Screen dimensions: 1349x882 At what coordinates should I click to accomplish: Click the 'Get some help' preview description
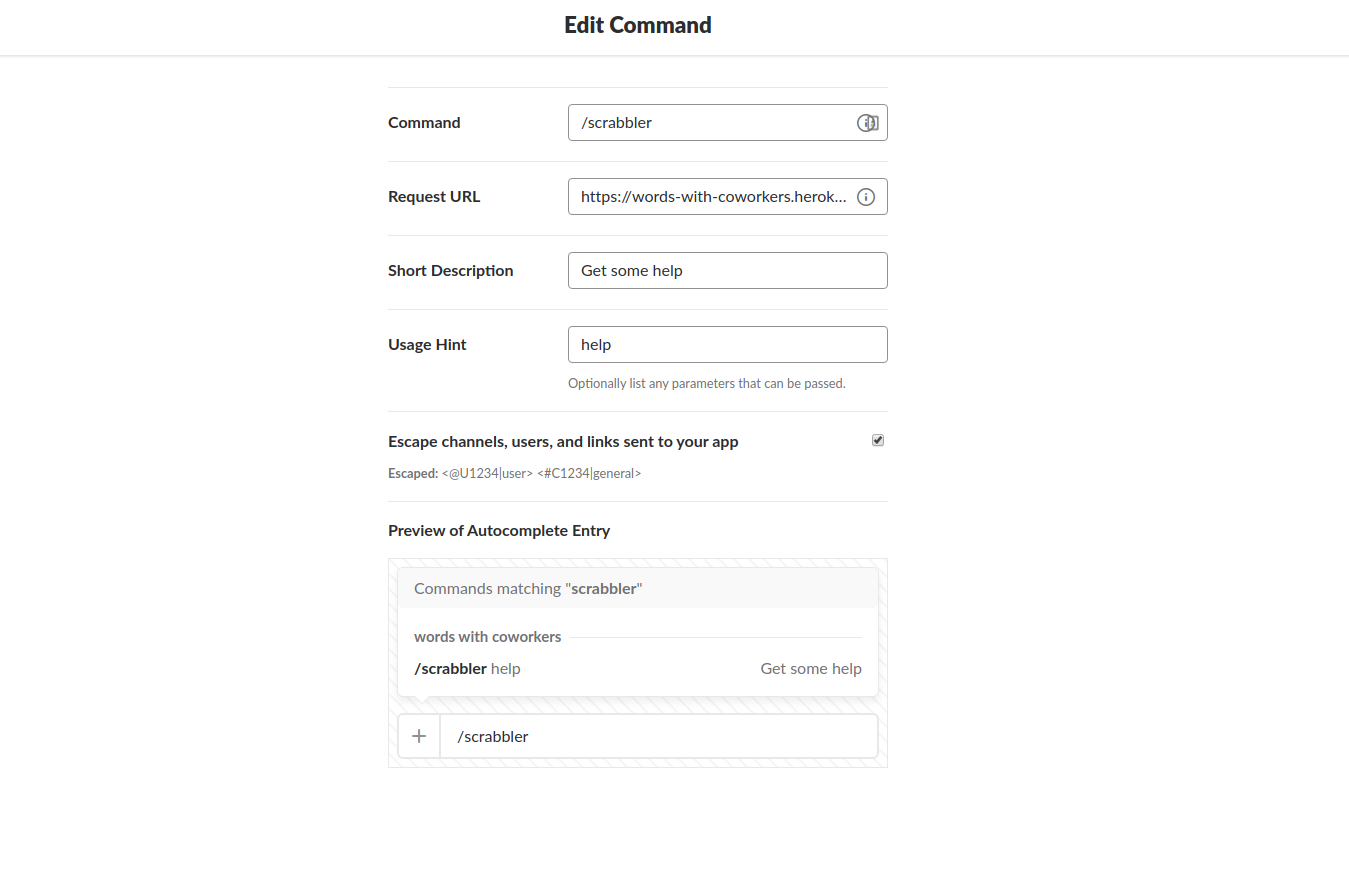811,669
